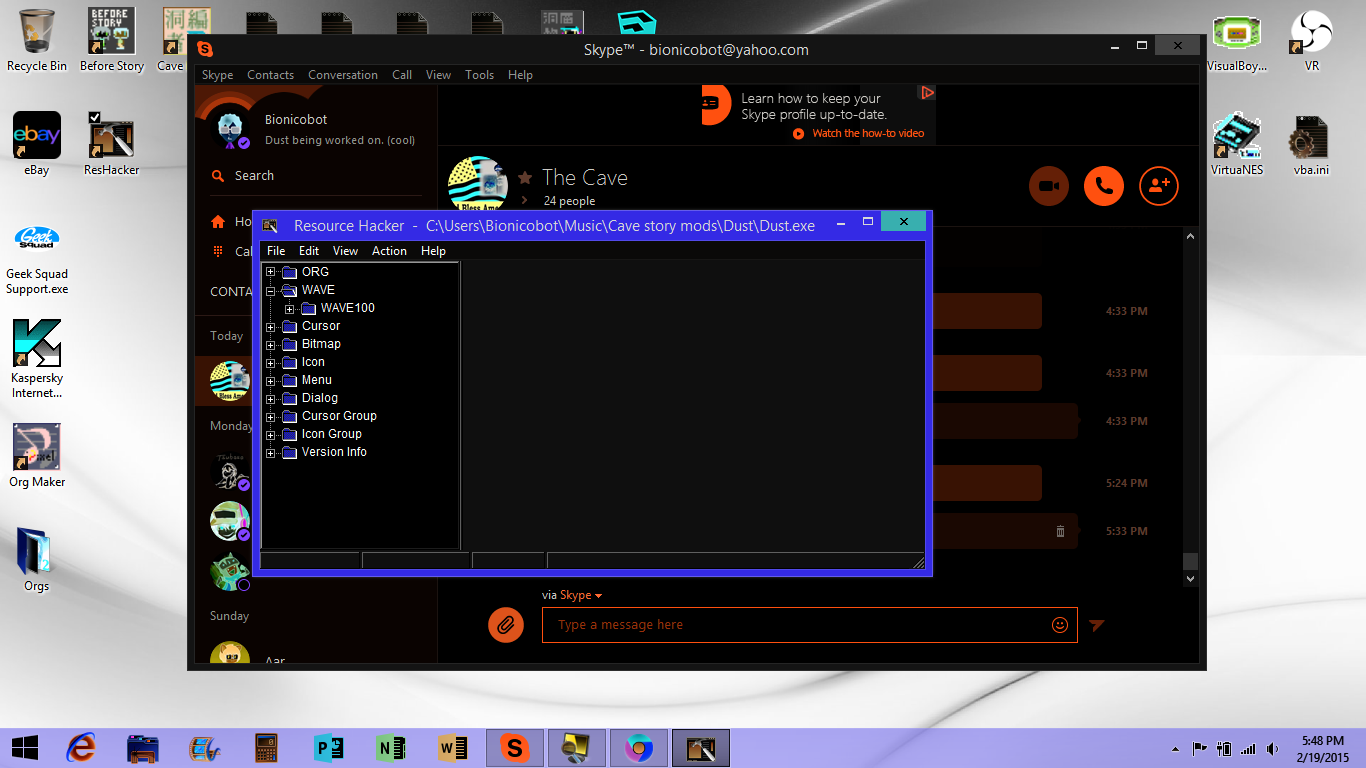Click Watch the how-to video link

(868, 134)
